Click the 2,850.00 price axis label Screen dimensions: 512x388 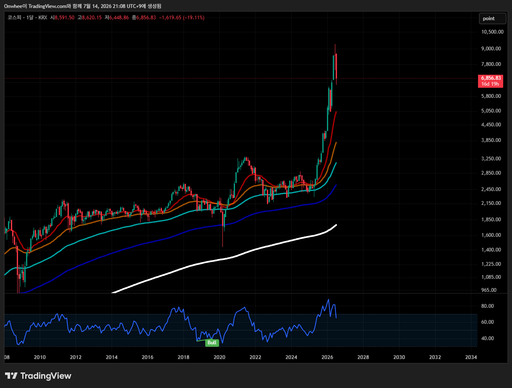pos(491,173)
